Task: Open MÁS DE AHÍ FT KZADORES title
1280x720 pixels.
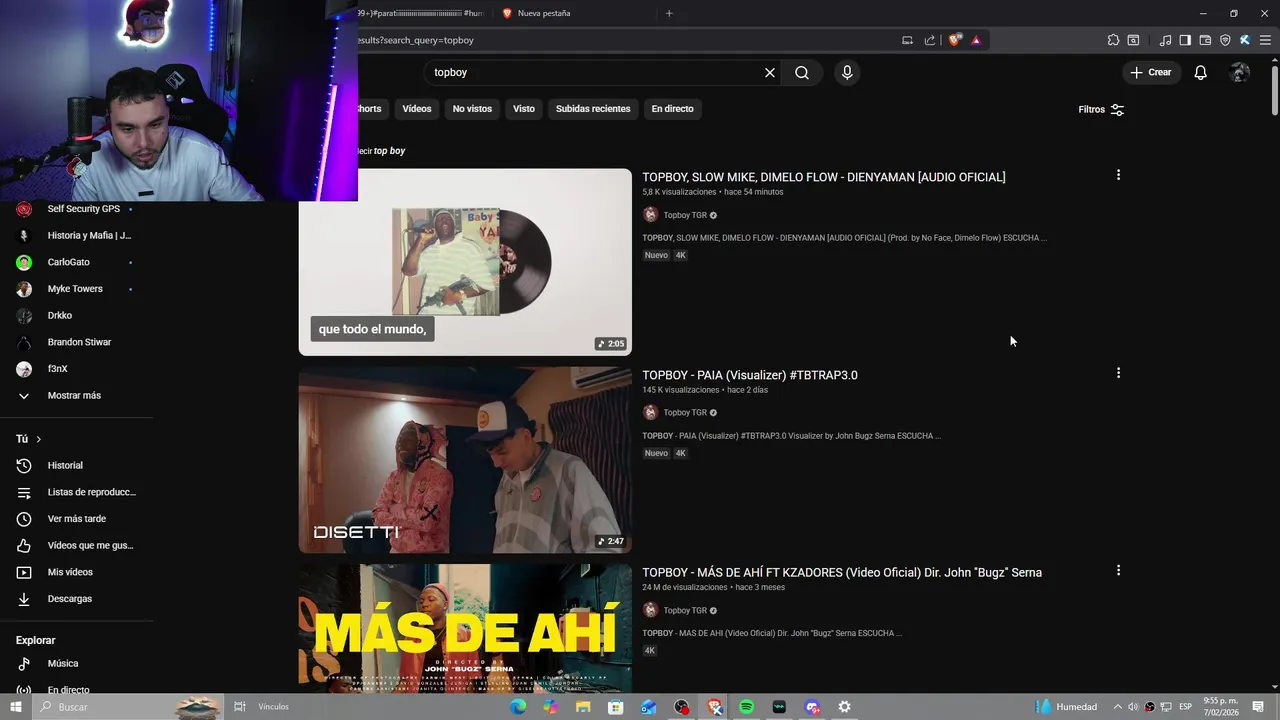Action: point(842,572)
